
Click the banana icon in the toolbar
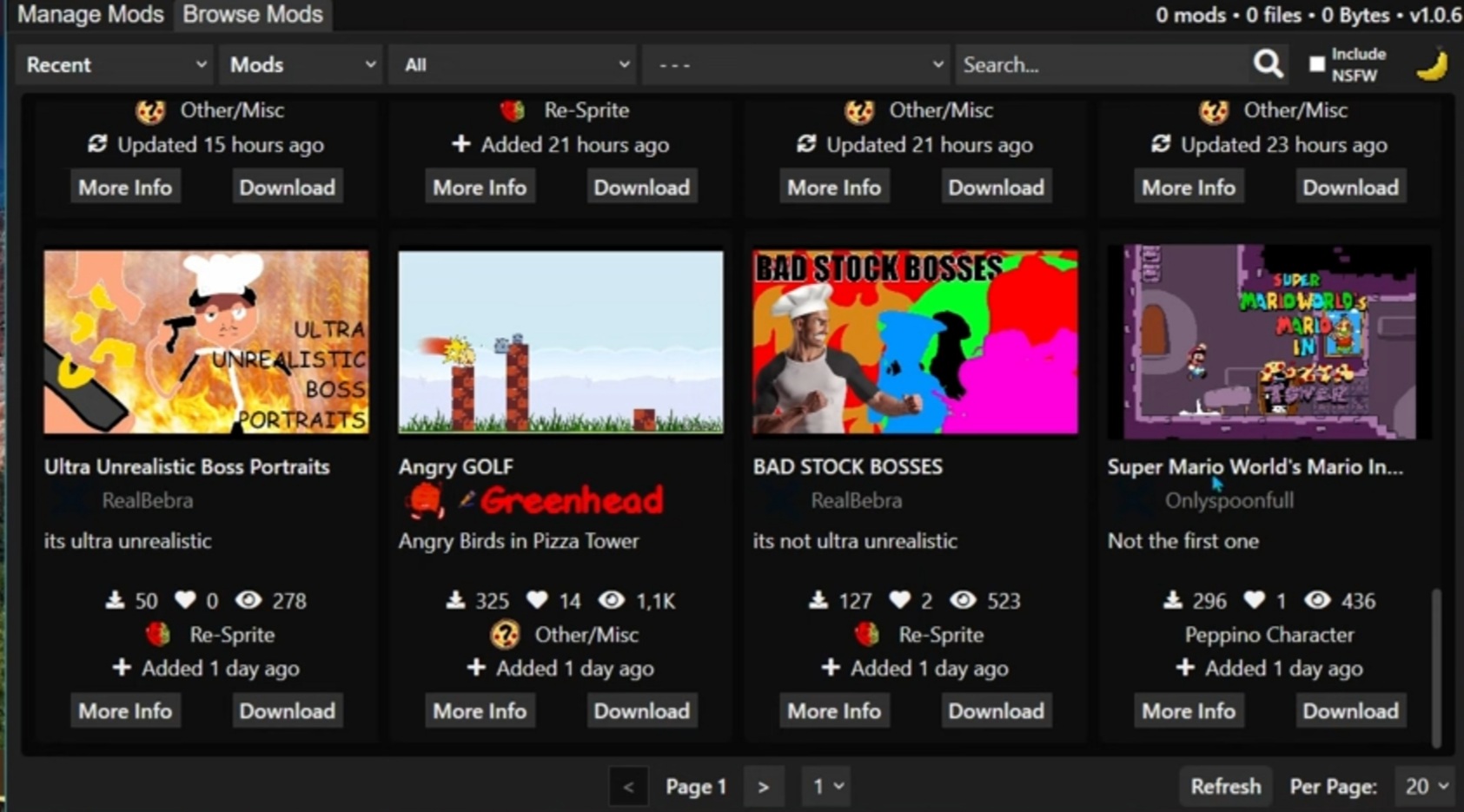pyautogui.click(x=1432, y=64)
